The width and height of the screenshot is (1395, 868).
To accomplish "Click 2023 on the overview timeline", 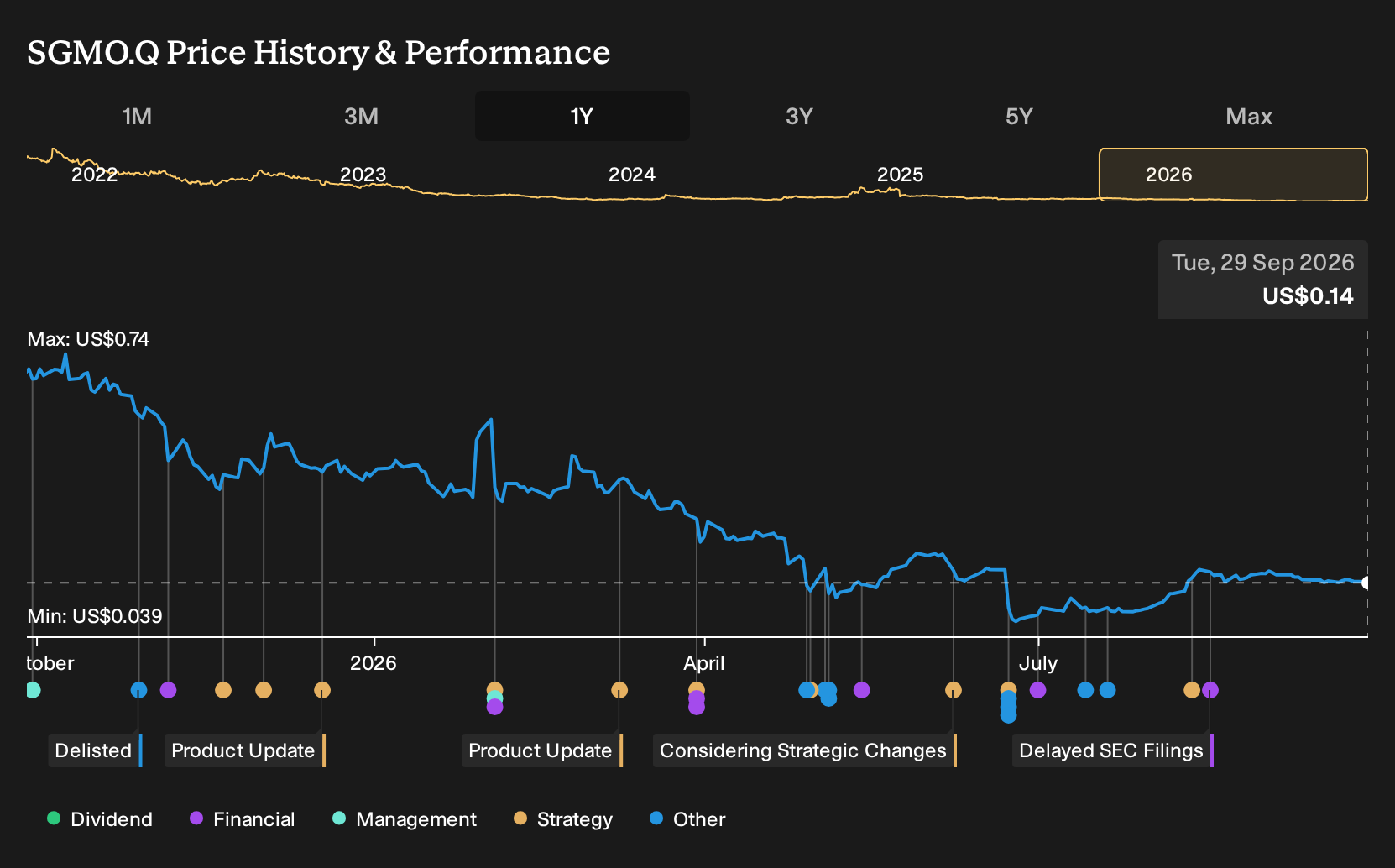I will 363,175.
